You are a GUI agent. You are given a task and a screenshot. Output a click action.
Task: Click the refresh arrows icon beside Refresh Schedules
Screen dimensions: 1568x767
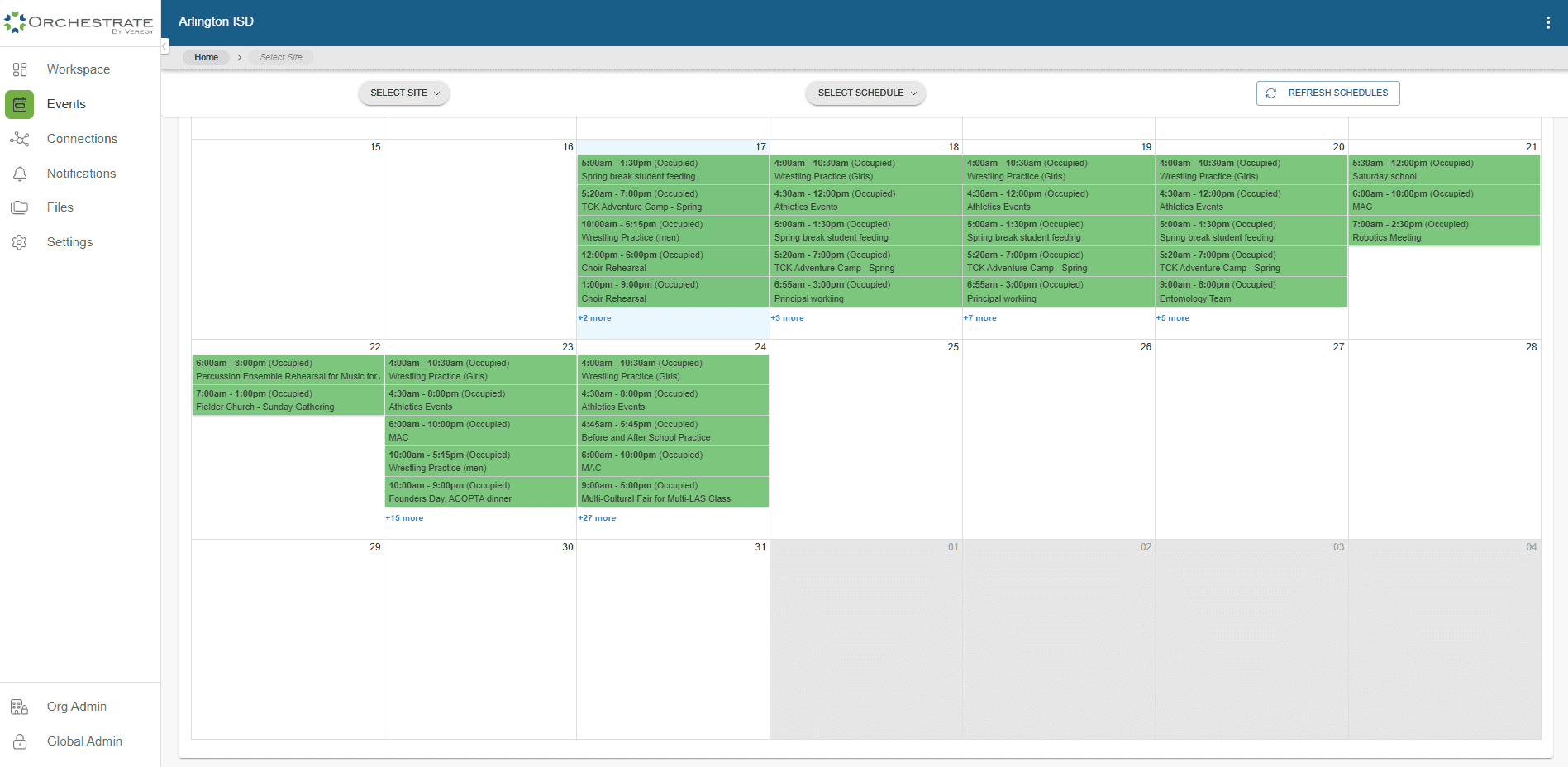(x=1271, y=93)
